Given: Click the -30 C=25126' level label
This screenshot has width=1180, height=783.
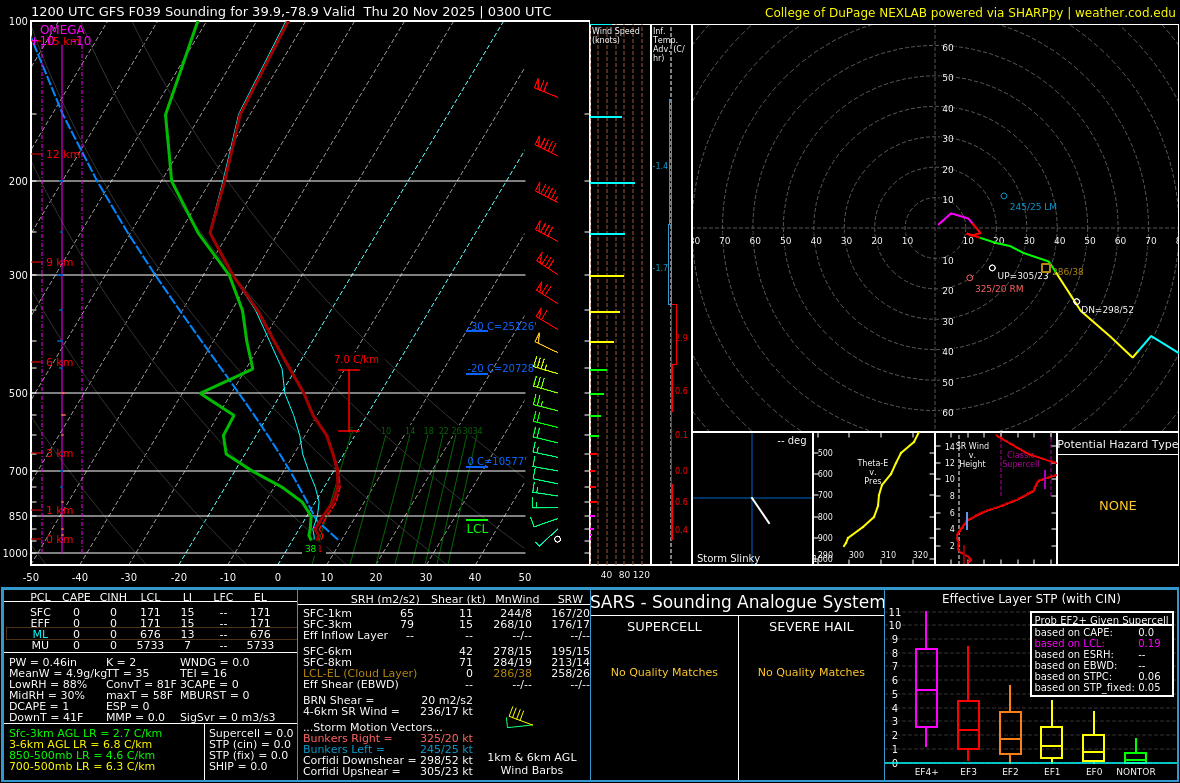Looking at the screenshot, I should tap(502, 326).
